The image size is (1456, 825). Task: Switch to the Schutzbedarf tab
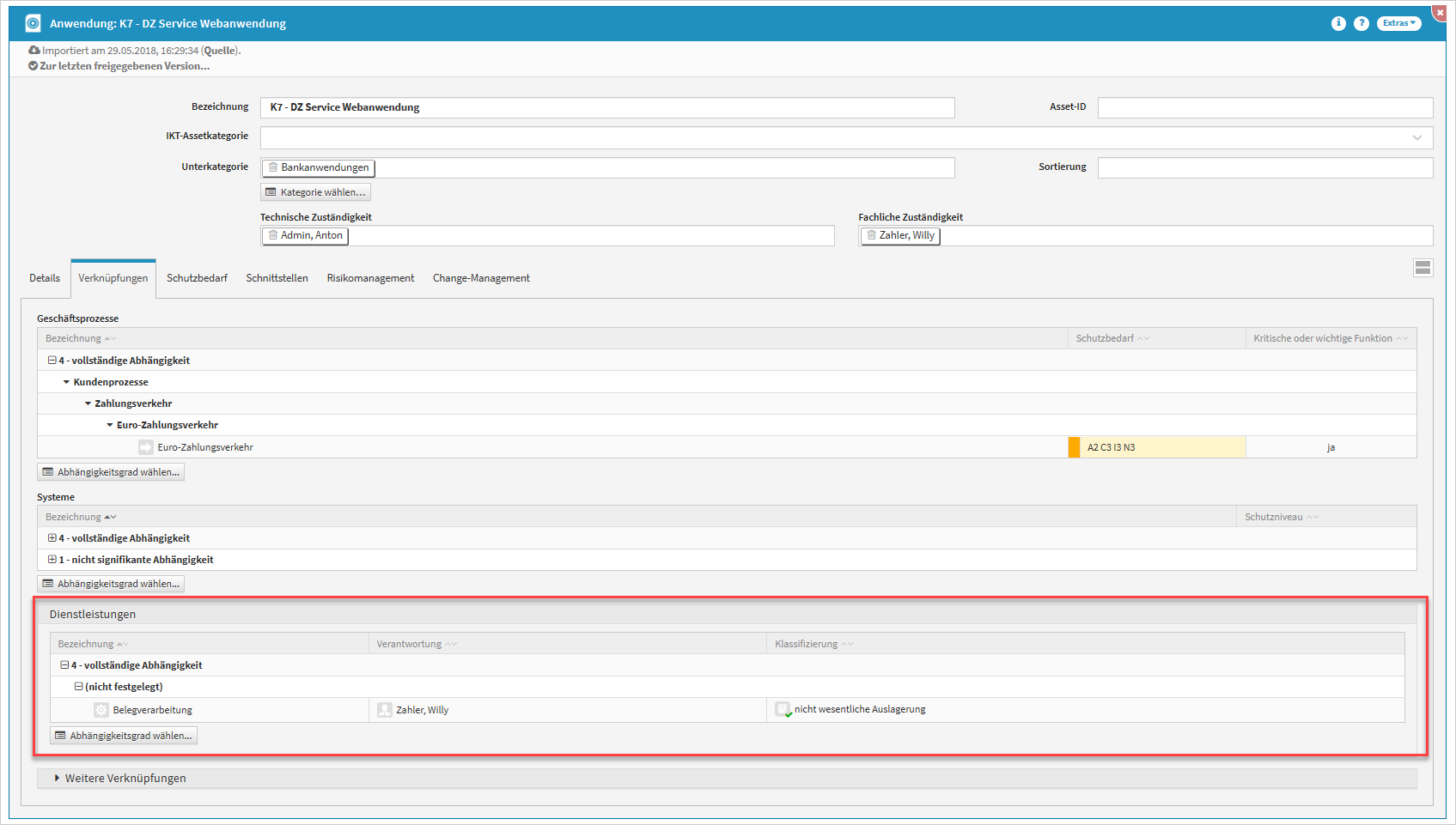point(197,278)
